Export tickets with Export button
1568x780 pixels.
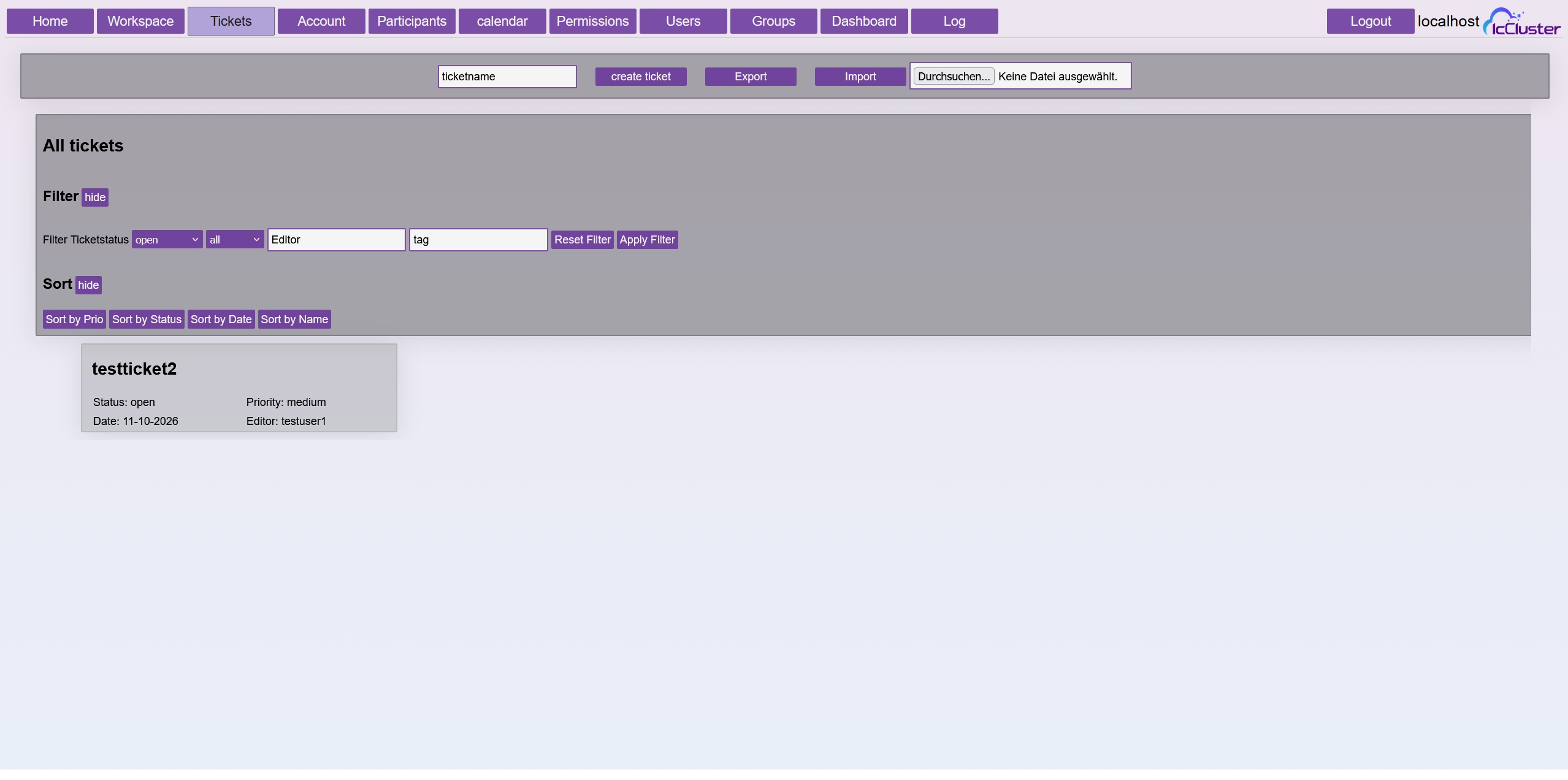pos(751,77)
